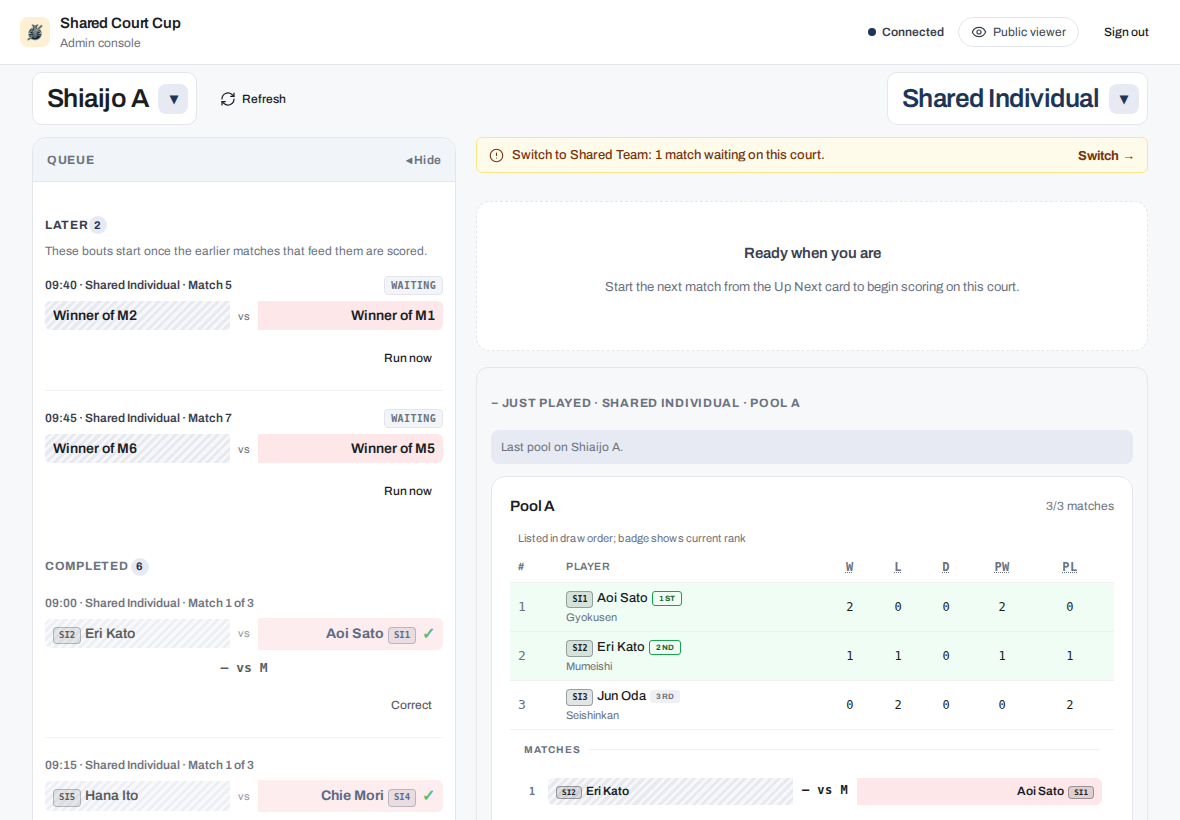Click the Pool A title
The image size is (1180, 820).
(532, 506)
